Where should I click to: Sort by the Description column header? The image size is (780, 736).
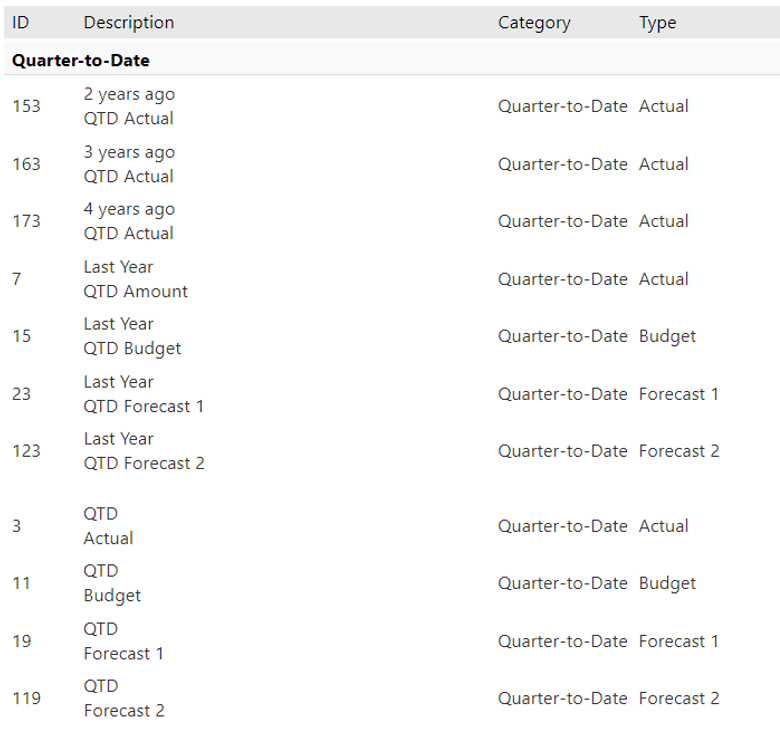pos(128,22)
